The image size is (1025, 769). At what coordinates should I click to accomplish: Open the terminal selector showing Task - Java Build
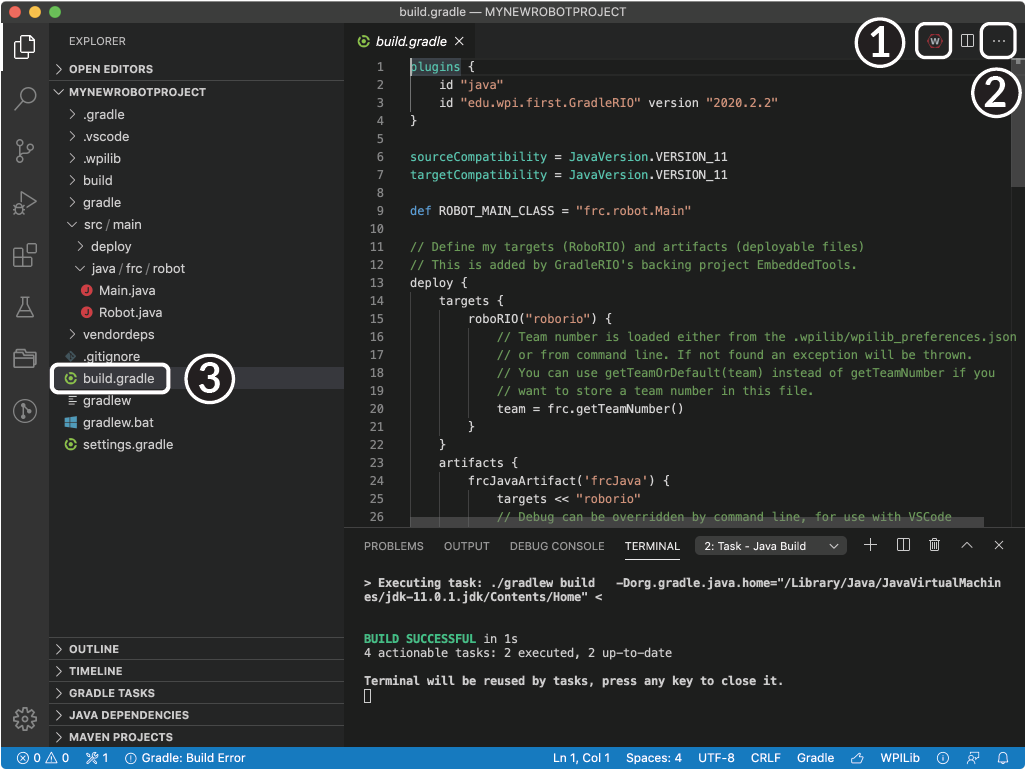[770, 545]
